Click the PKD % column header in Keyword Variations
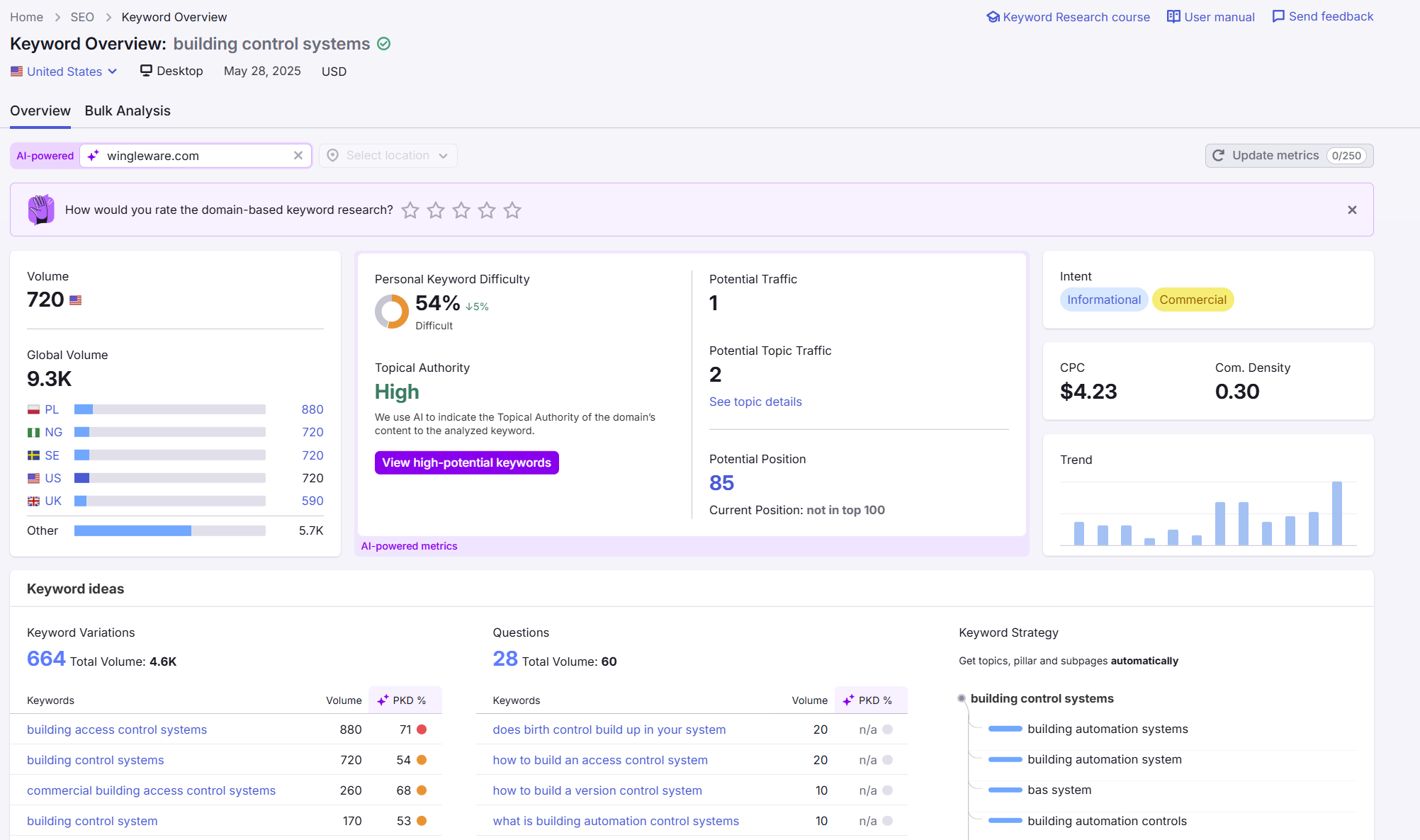The image size is (1420, 840). pyautogui.click(x=409, y=700)
